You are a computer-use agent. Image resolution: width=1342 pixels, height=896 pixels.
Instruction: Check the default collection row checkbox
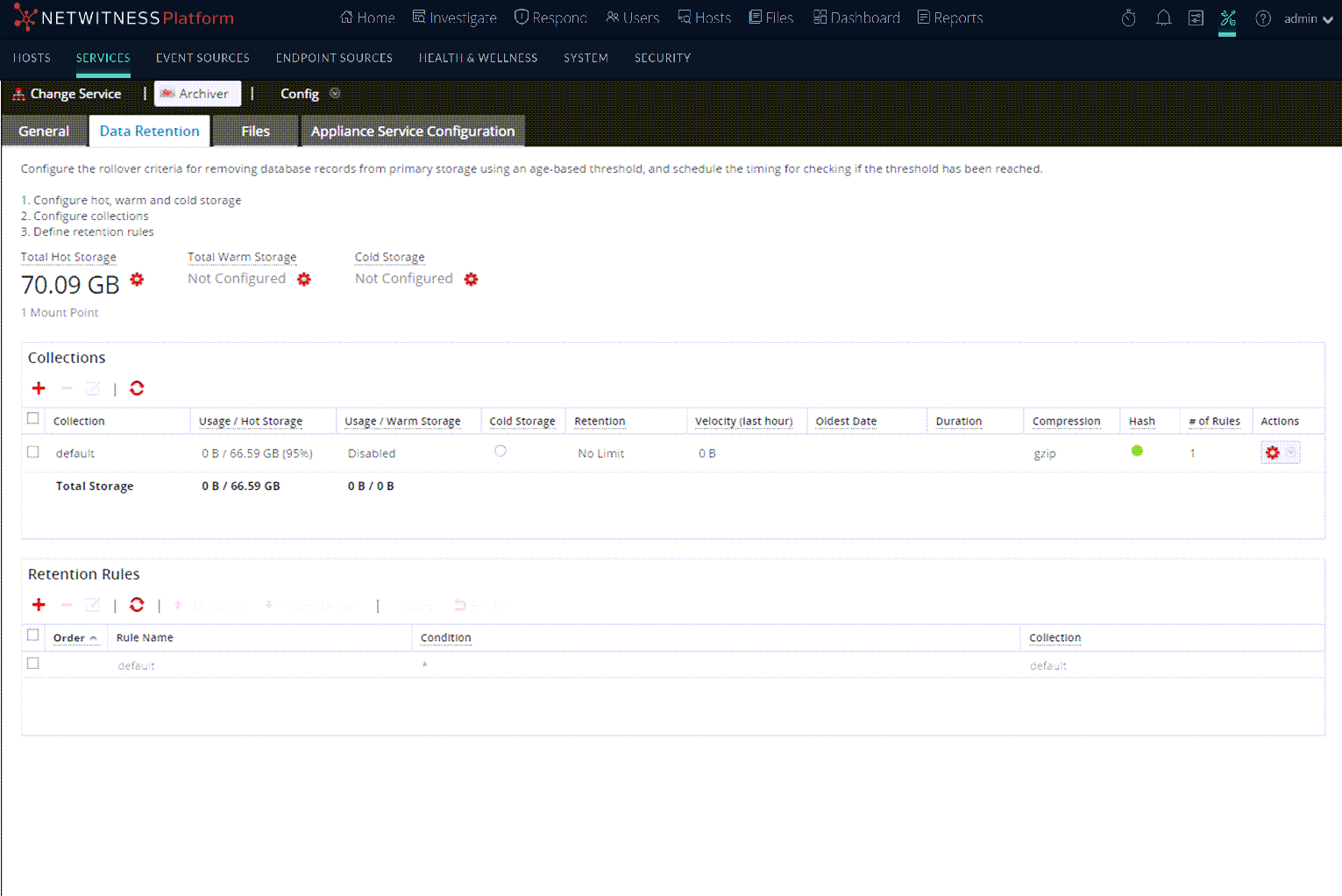point(33,452)
